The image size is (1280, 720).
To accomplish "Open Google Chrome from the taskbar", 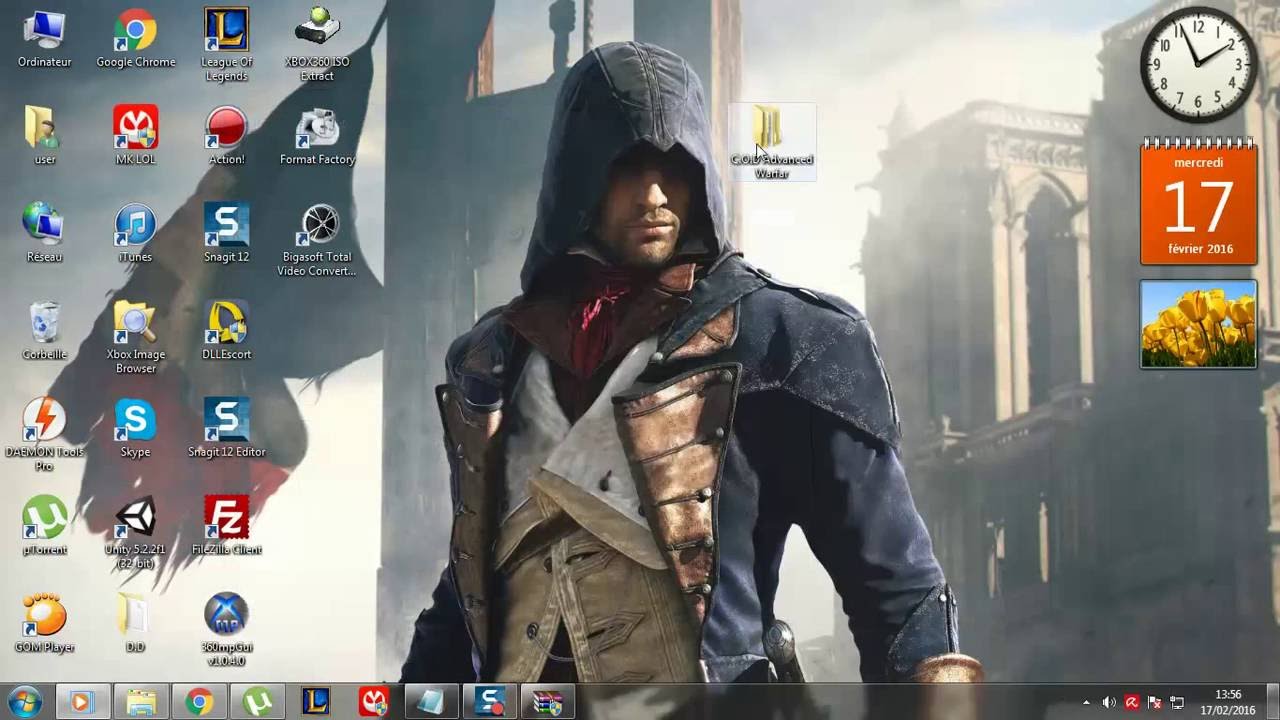I will [199, 703].
